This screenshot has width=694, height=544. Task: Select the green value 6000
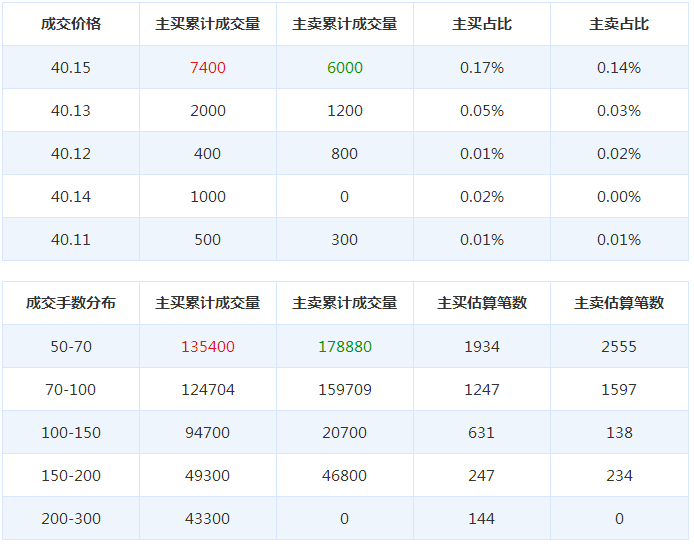coord(345,68)
